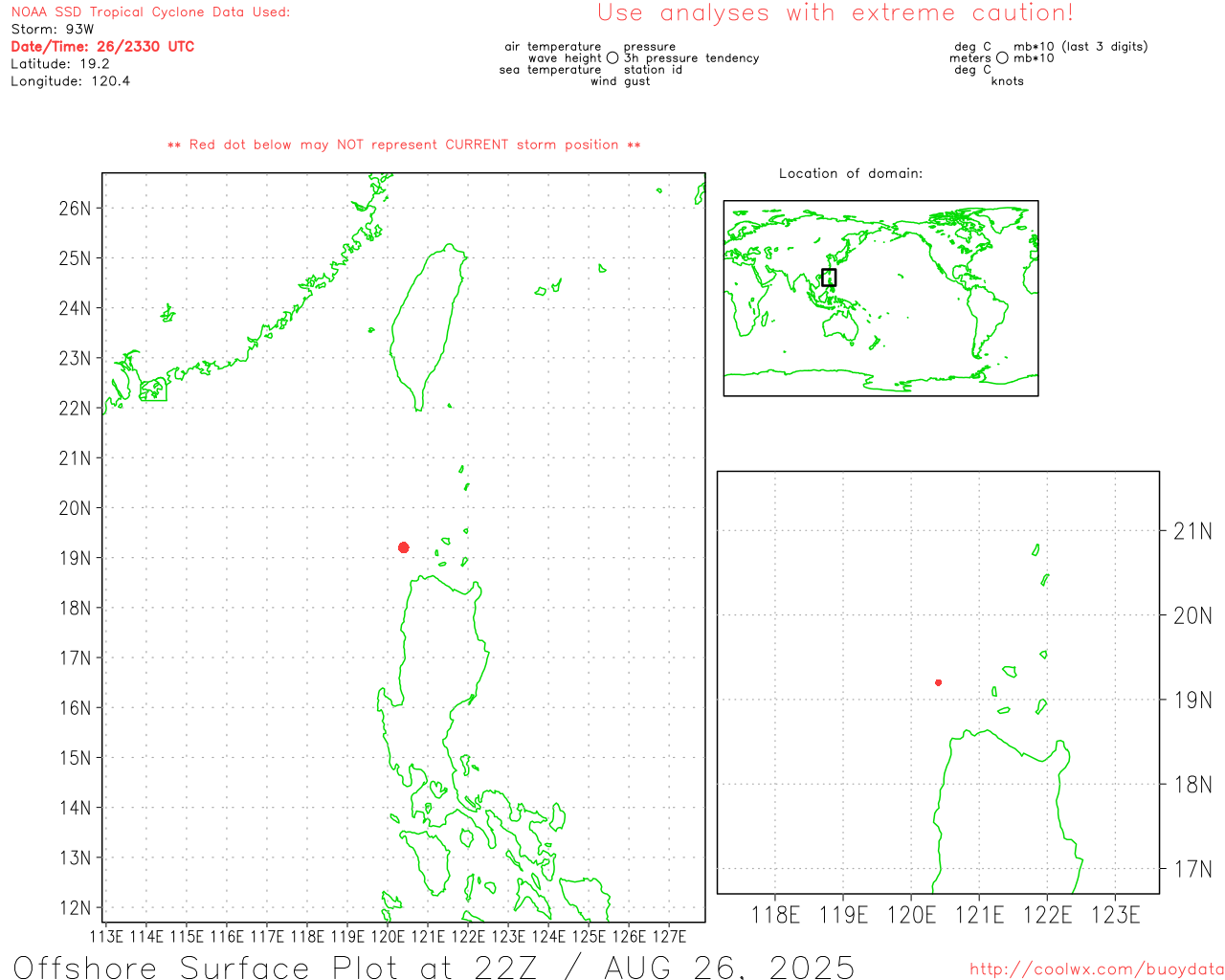This screenshot has height=980, width=1225.
Task: Click the 120E label on the inset map
Action: 911,915
